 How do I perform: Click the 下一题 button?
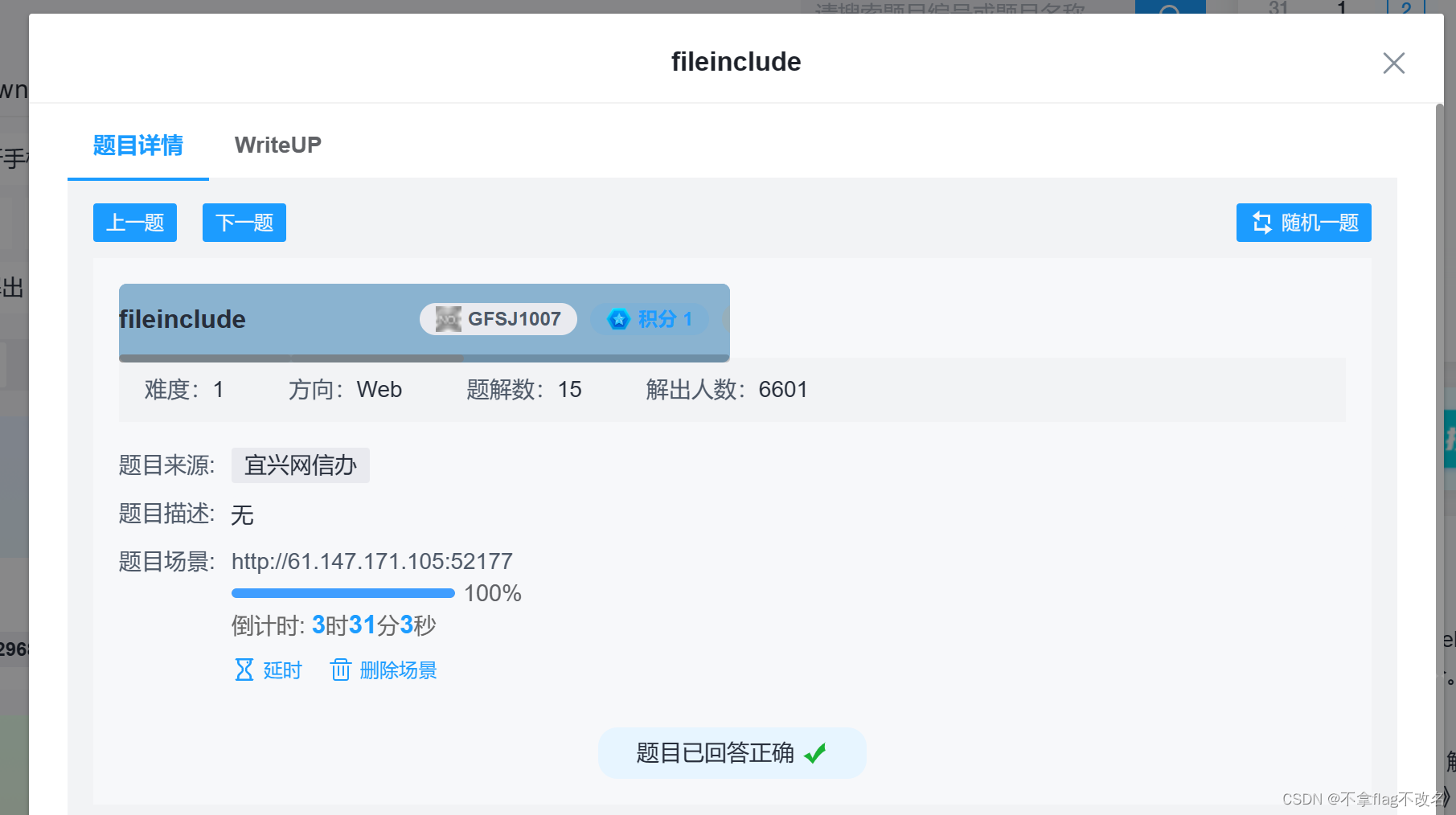244,223
